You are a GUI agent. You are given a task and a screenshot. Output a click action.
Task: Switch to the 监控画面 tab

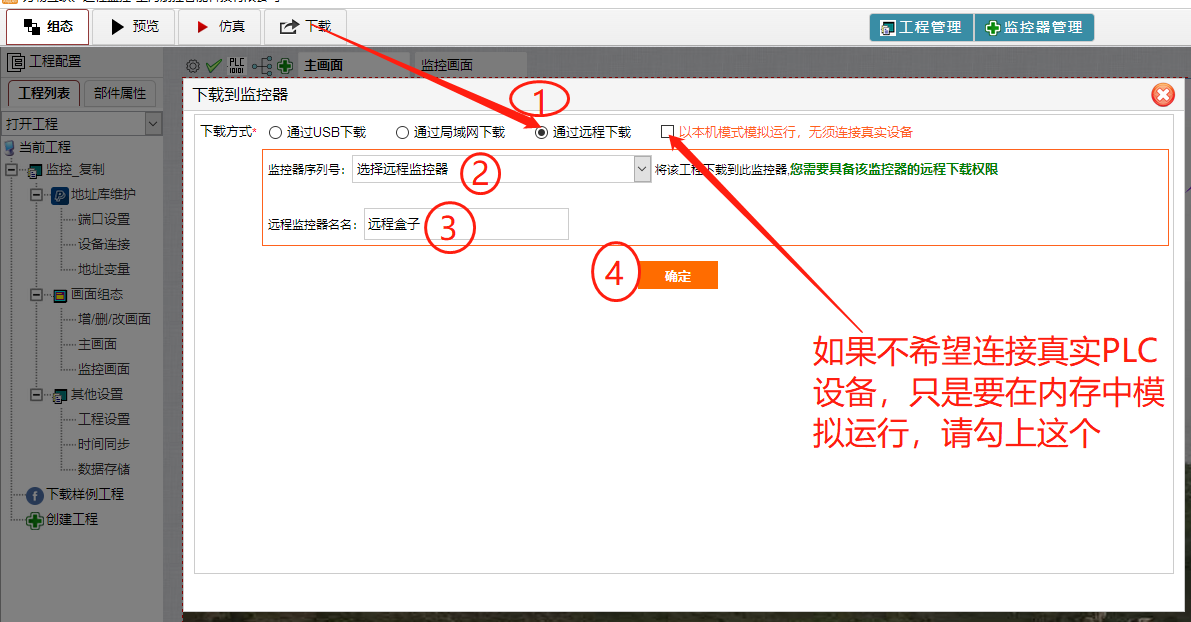(x=446, y=66)
